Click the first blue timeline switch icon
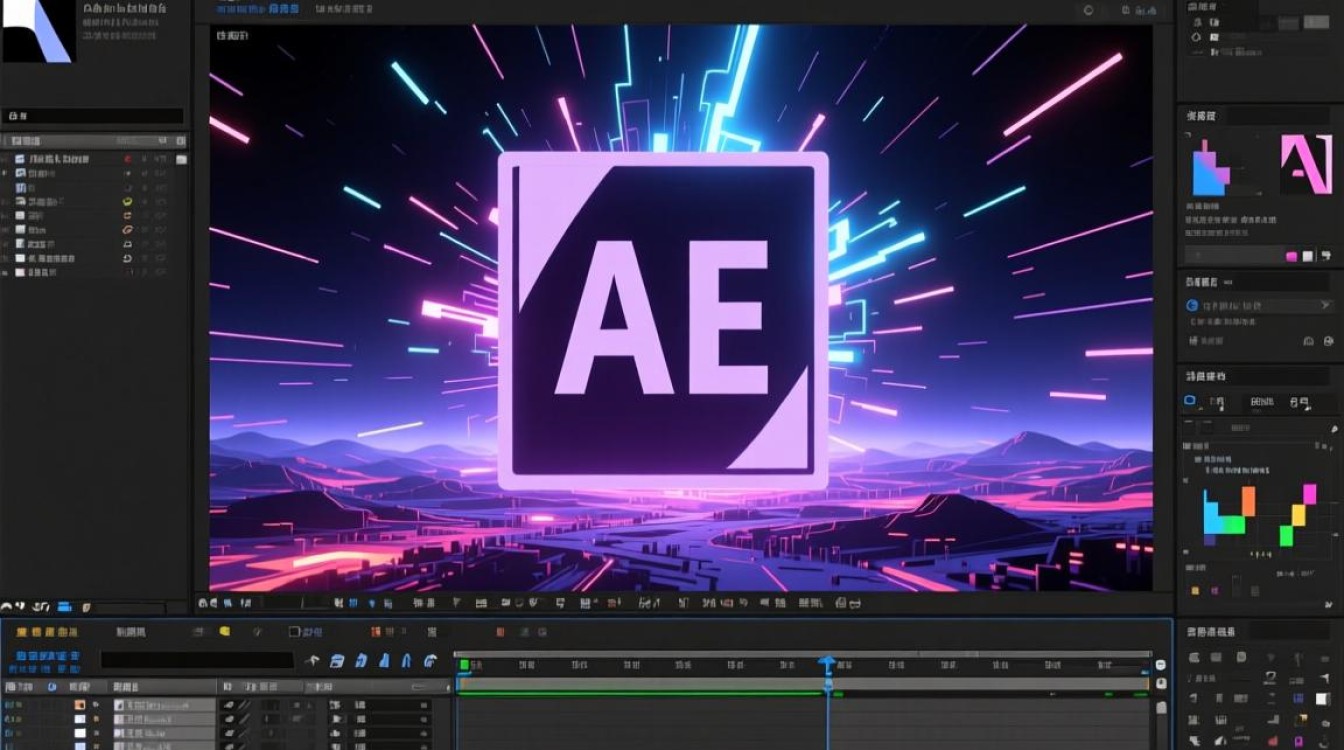The height and width of the screenshot is (750, 1344). click(337, 660)
